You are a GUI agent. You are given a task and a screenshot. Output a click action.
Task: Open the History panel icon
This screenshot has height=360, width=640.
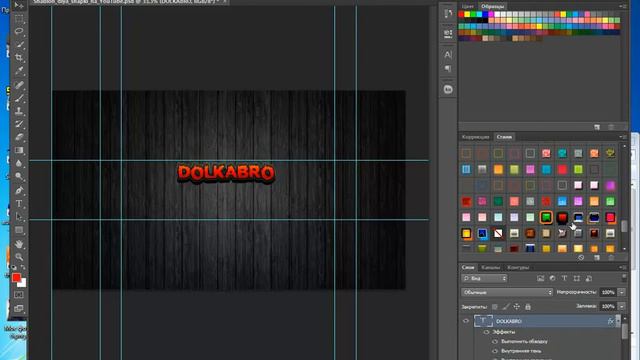click(x=448, y=13)
